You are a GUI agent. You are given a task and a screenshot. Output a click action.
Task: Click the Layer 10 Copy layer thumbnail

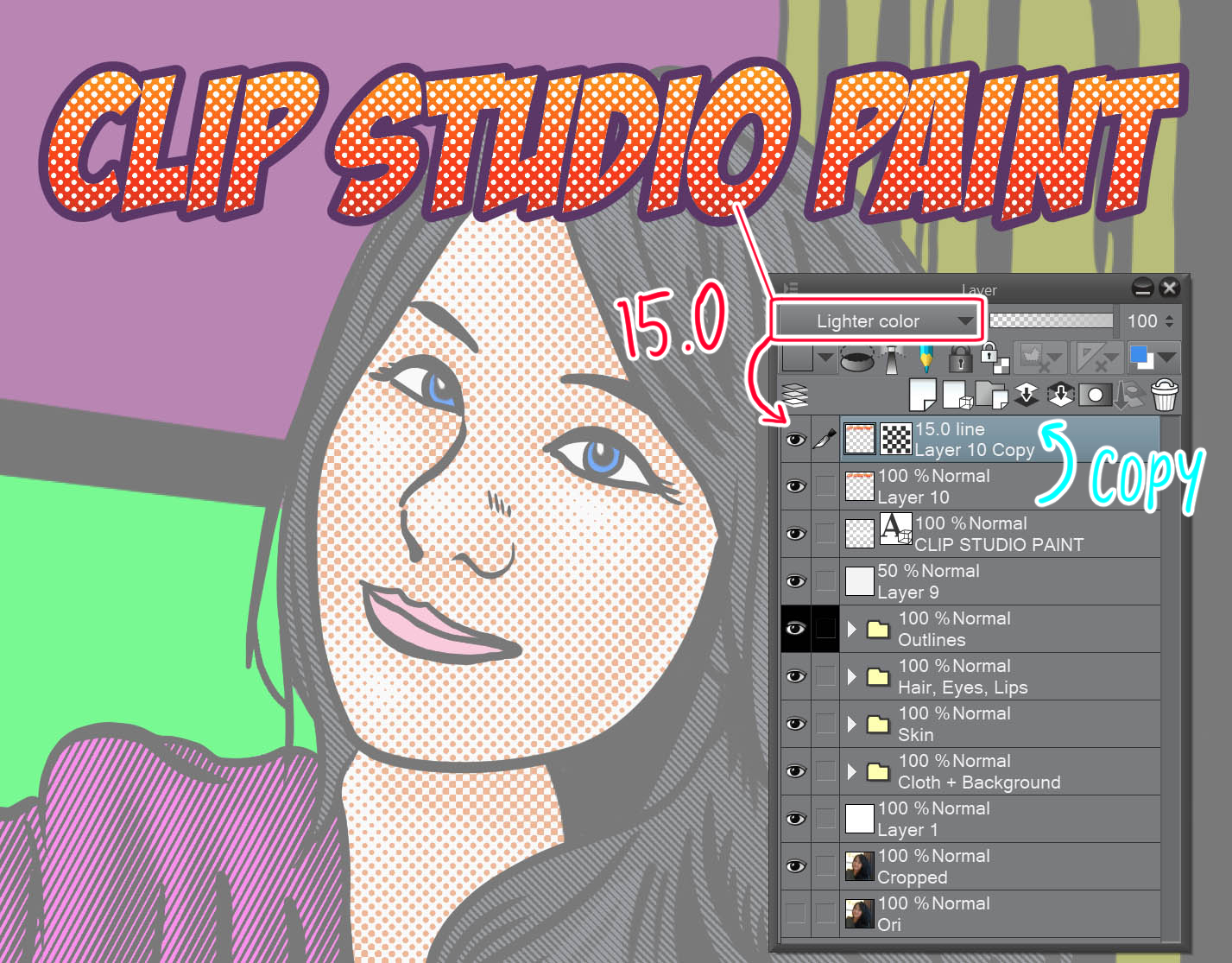859,440
